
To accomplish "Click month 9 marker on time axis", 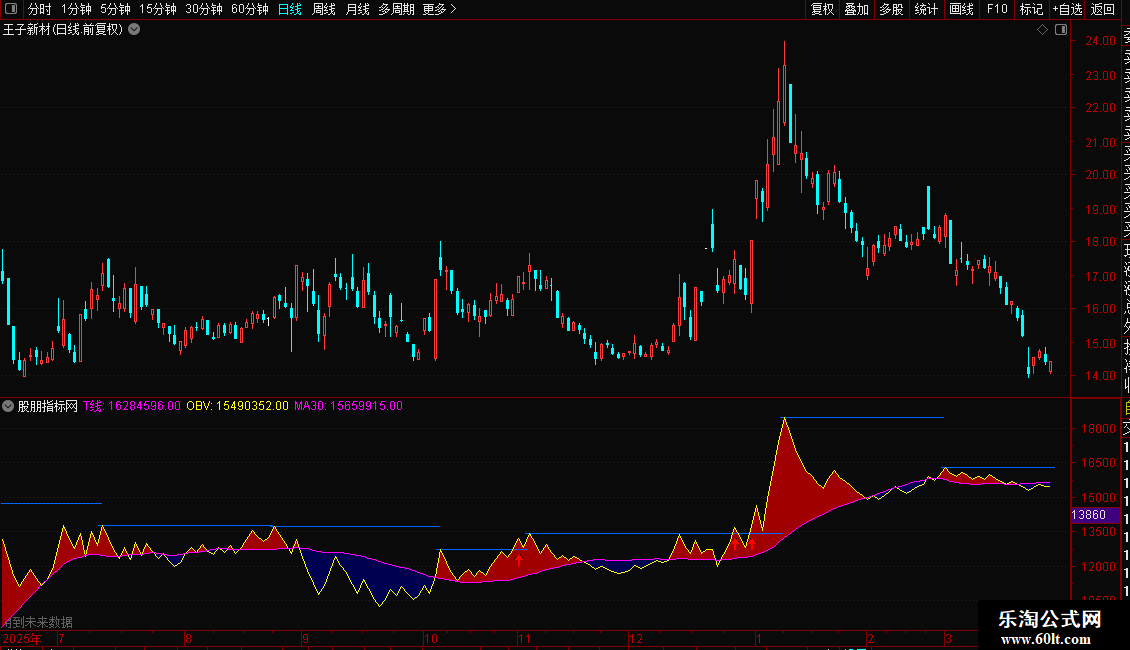I will 306,638.
